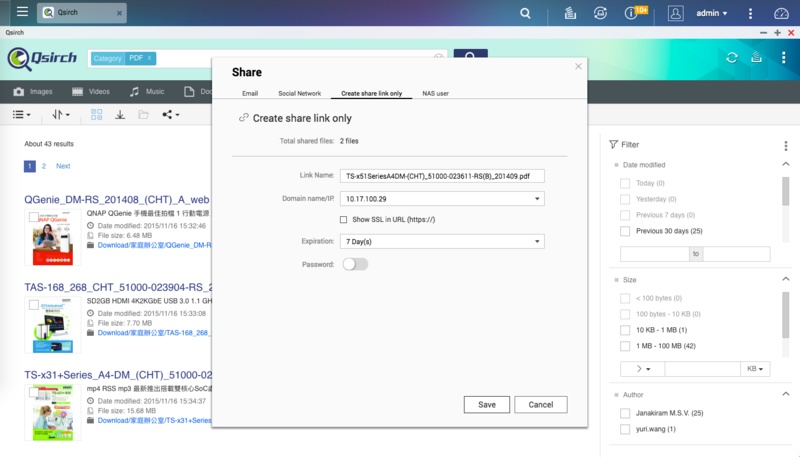Image resolution: width=800 pixels, height=457 pixels.
Task: Switch to the Social Network tab
Action: pos(299,93)
